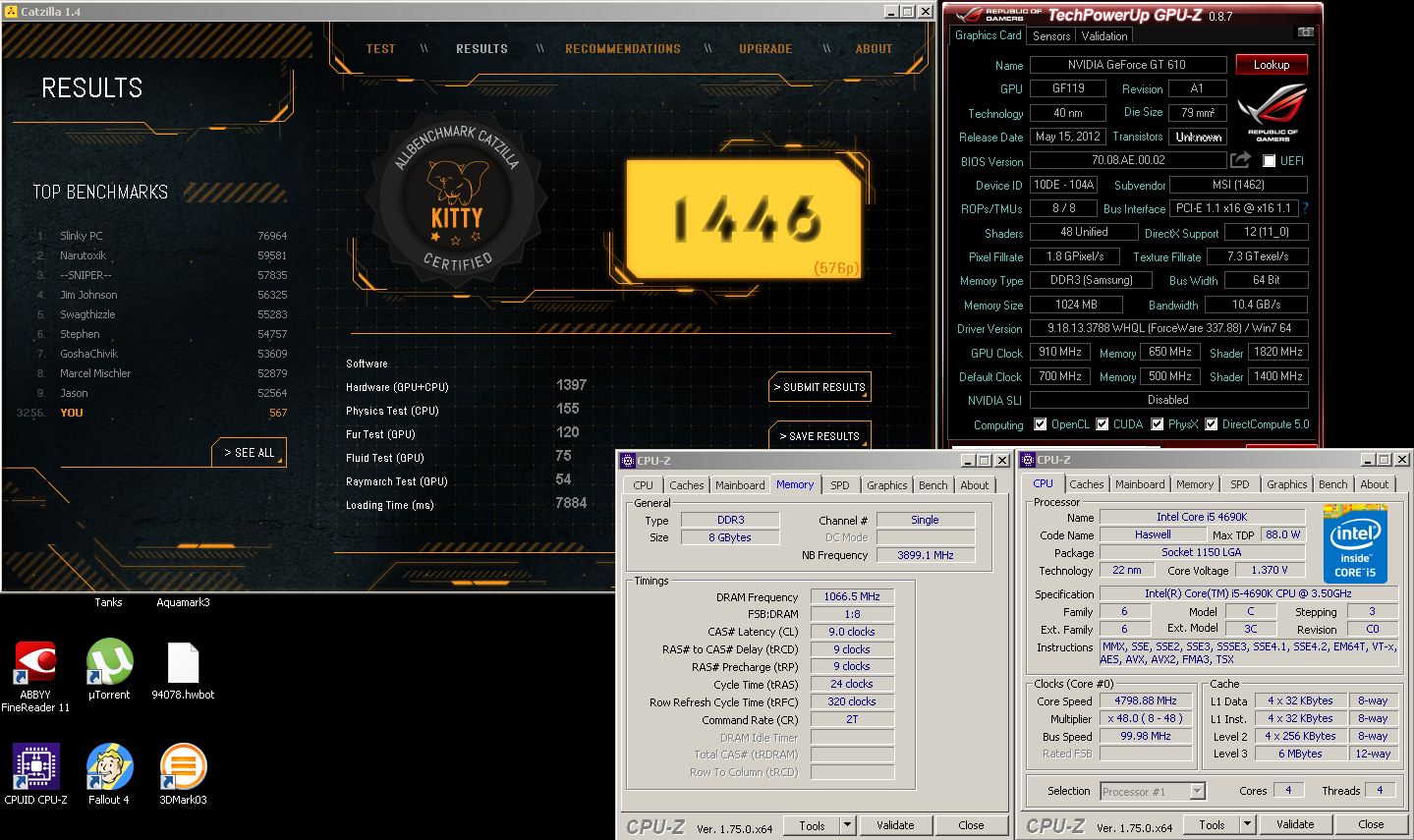Click the Kitty Certified badge in Catzilla
The height and width of the screenshot is (840, 1414).
click(x=457, y=199)
